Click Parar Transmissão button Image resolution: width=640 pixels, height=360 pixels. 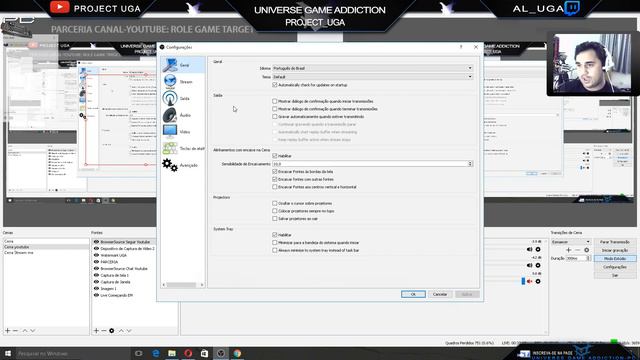click(x=615, y=242)
